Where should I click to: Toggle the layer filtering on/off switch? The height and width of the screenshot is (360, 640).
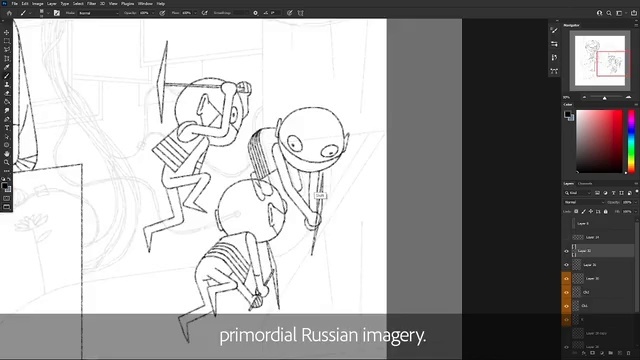pos(637,192)
